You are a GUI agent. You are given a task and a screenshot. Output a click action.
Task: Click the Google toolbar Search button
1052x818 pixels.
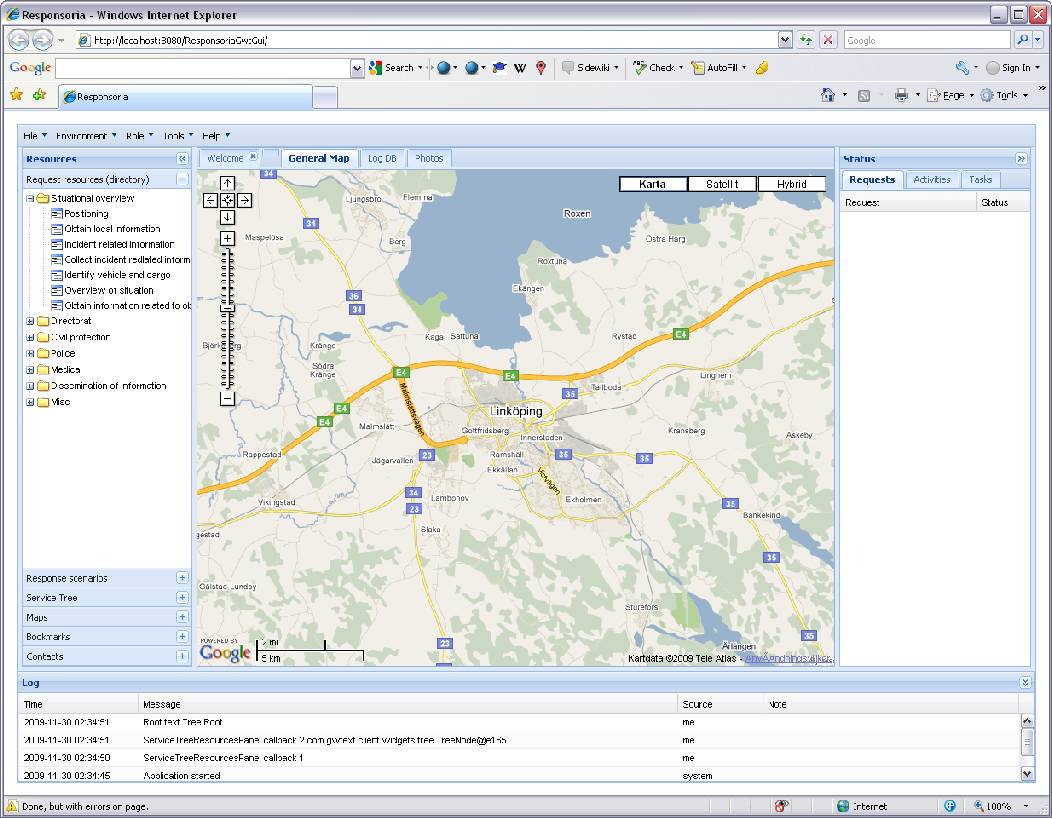coord(396,68)
